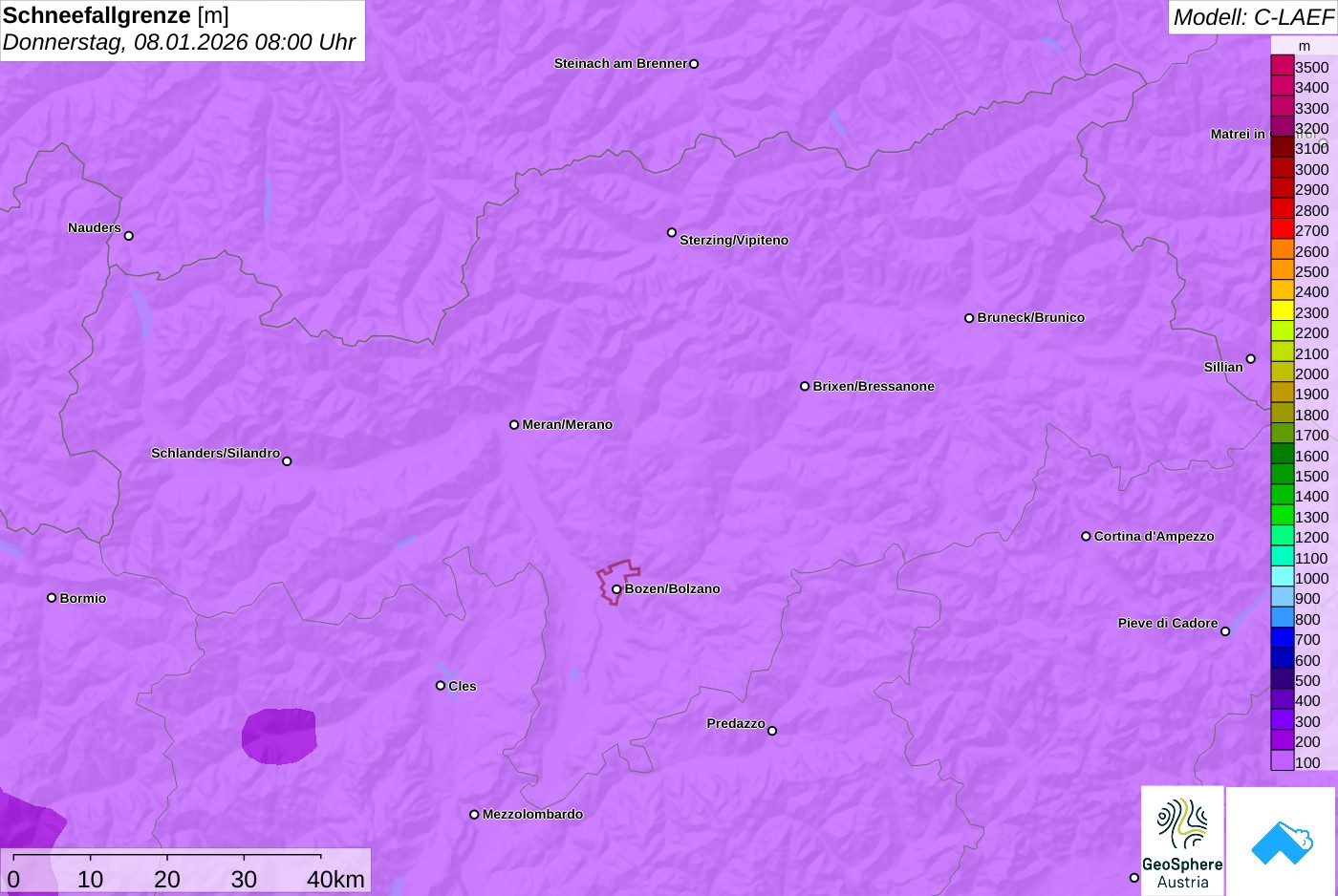This screenshot has width=1338, height=896.
Task: Click the 1500 m green legend swatch
Action: tap(1283, 475)
